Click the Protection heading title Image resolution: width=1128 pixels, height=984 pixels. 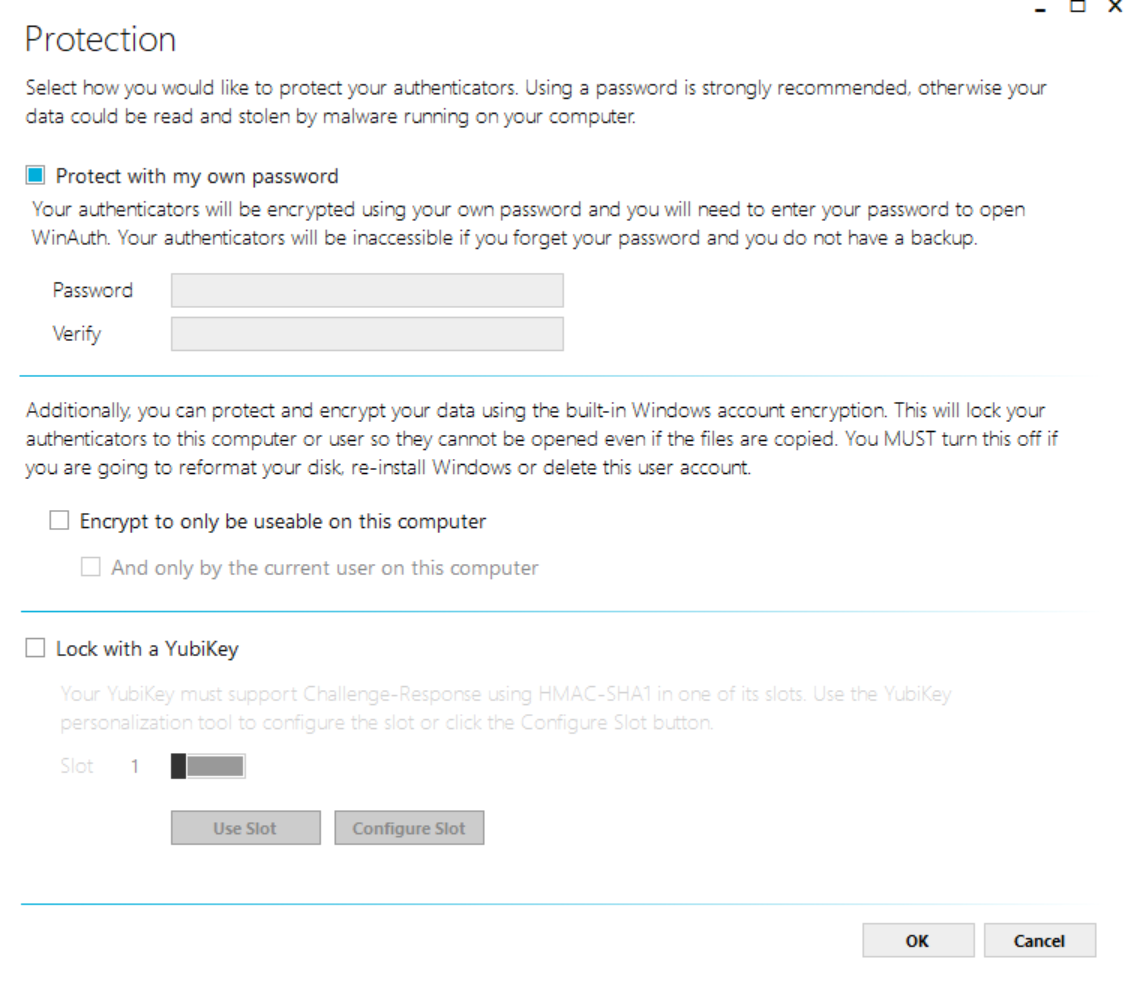(x=100, y=40)
